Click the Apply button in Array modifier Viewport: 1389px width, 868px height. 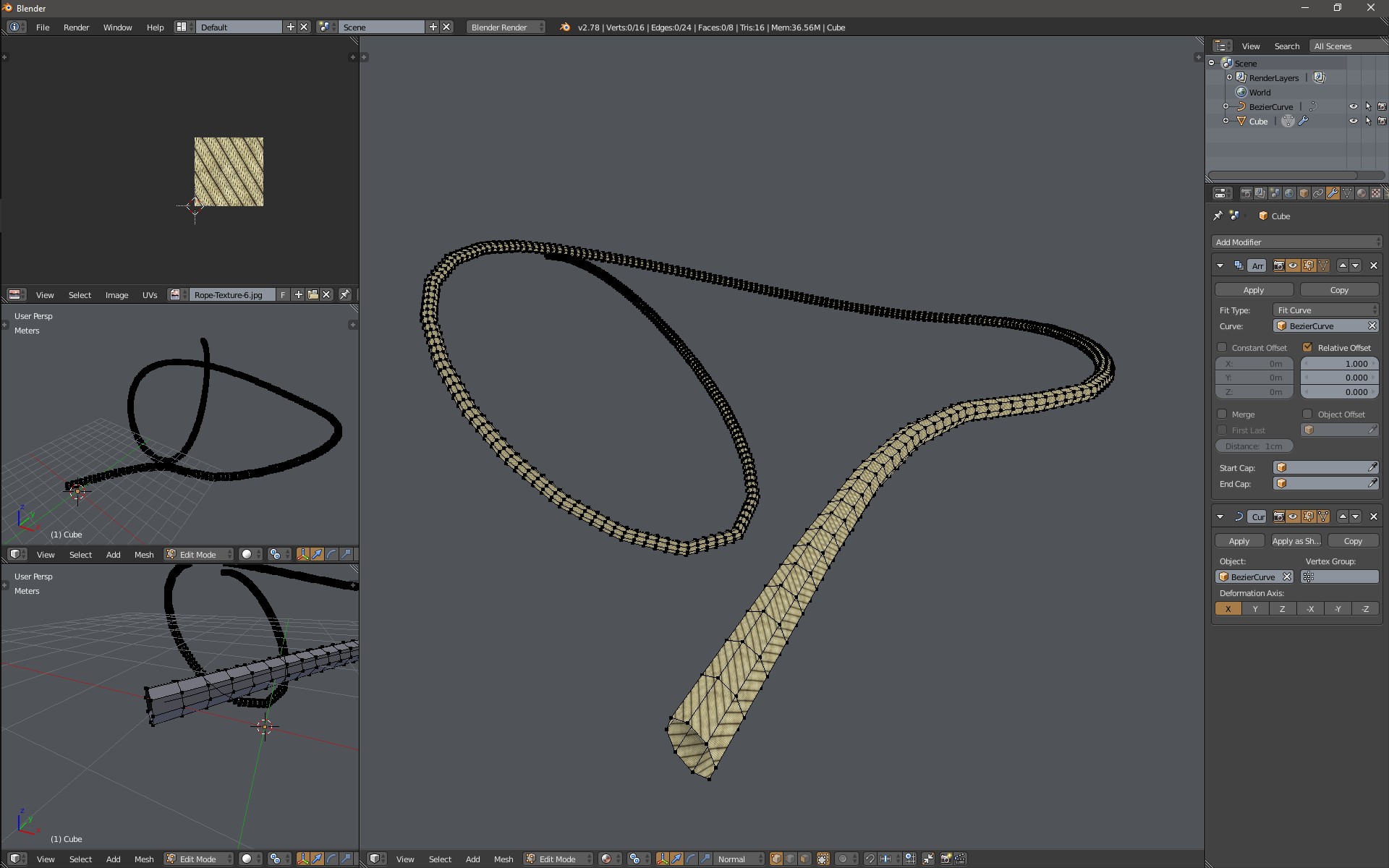[x=1253, y=290]
